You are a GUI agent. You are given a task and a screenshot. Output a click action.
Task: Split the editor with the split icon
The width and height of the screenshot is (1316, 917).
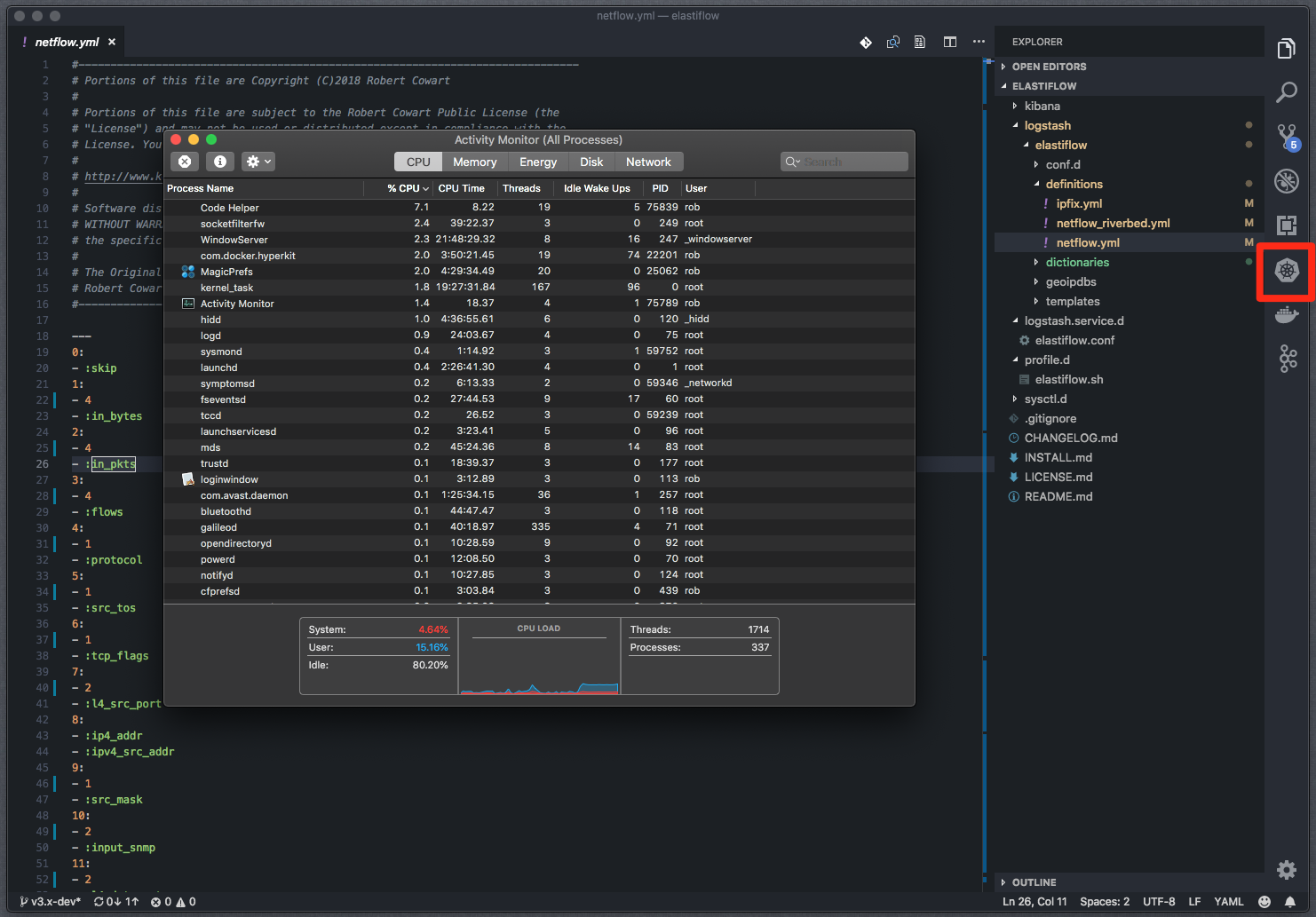pos(949,42)
